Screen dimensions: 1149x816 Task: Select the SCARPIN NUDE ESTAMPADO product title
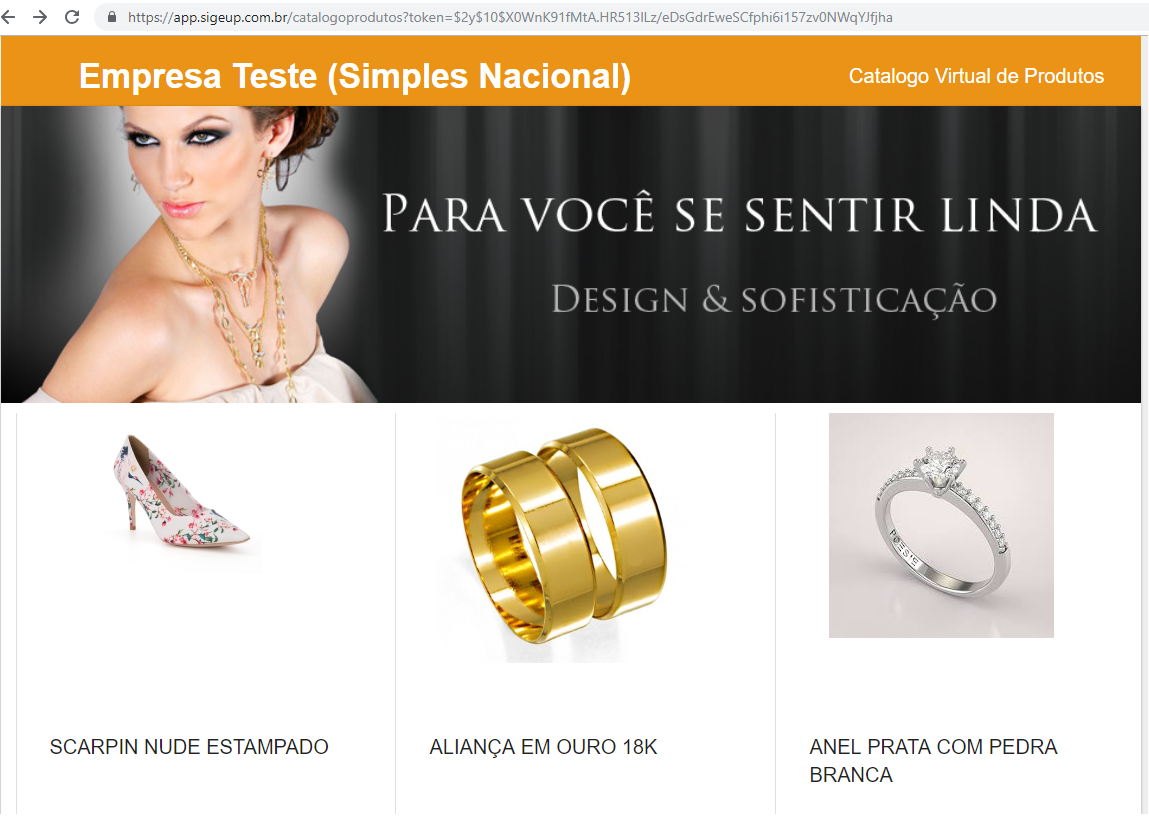point(189,746)
